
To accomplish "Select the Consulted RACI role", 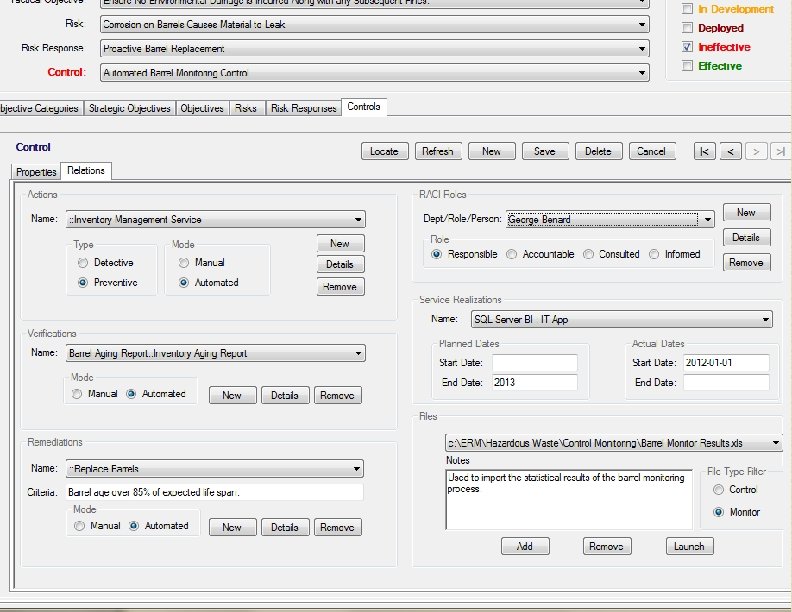I will coord(588,254).
